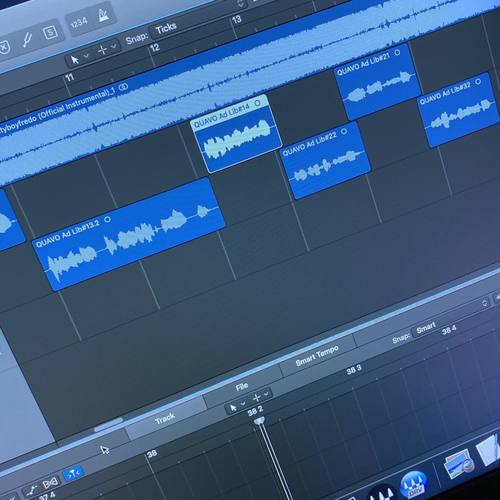Select the pointer tool in tracks toolbar
Screen dimensions: 500x500
75,60
